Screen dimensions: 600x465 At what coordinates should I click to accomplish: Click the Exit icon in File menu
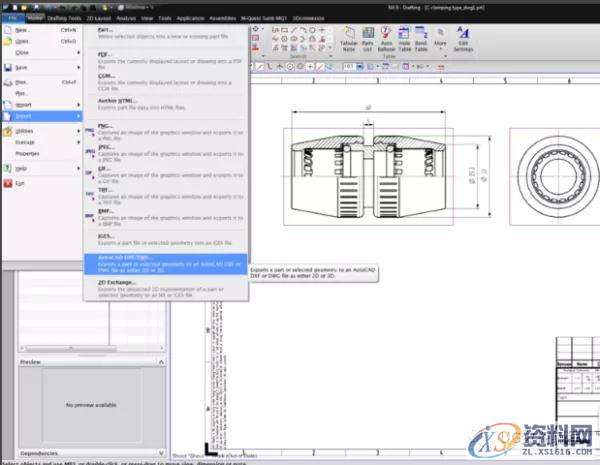pos(9,184)
